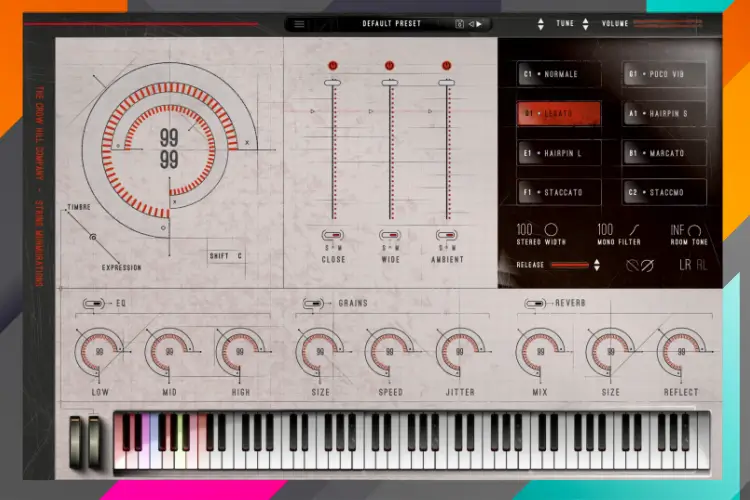Click the EQ Mid knob
This screenshot has width=750, height=500.
click(169, 352)
